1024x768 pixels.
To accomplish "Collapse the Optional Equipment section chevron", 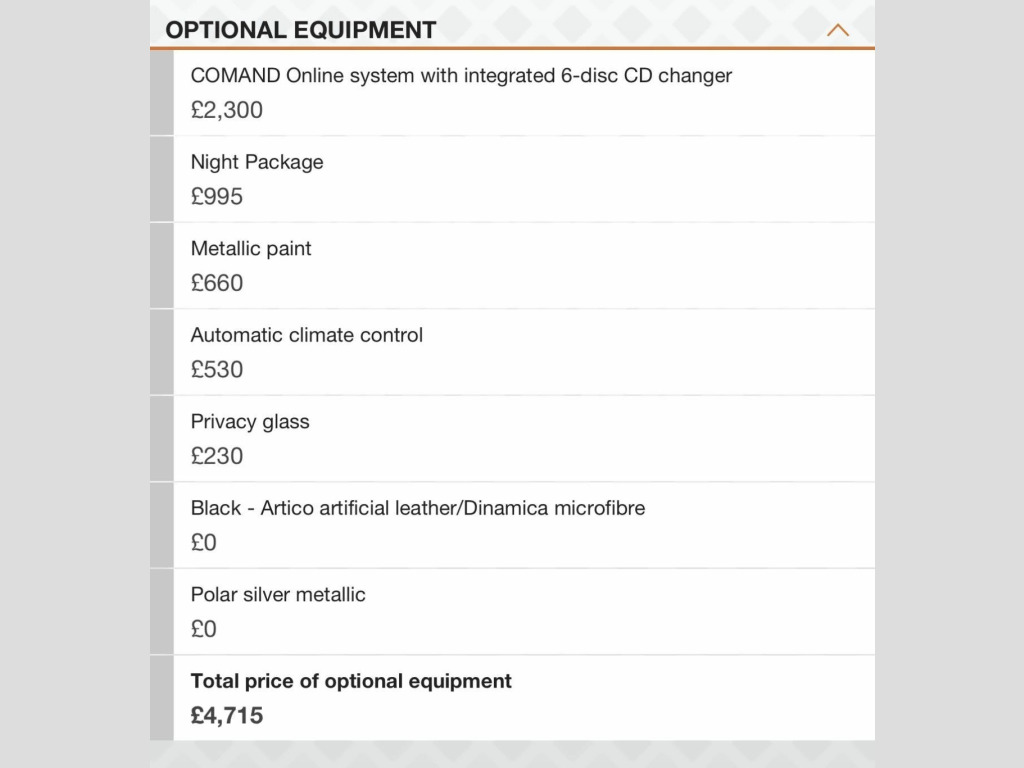I will [838, 30].
